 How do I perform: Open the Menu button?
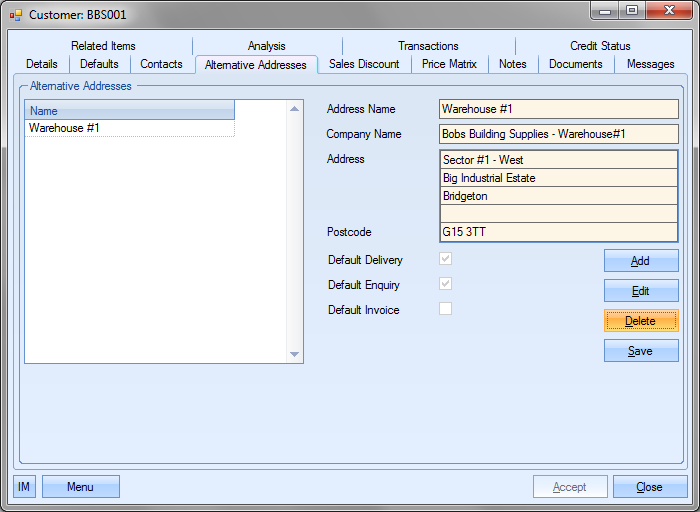coord(80,487)
